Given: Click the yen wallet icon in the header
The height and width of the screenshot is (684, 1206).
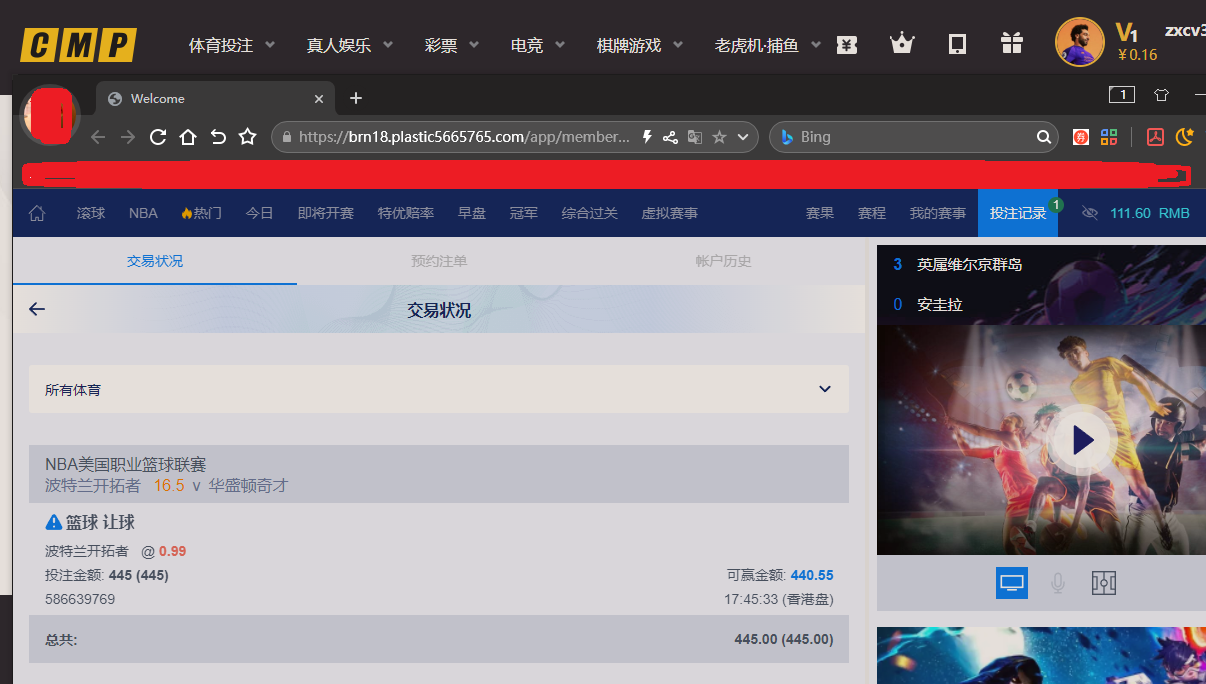Looking at the screenshot, I should point(847,45).
